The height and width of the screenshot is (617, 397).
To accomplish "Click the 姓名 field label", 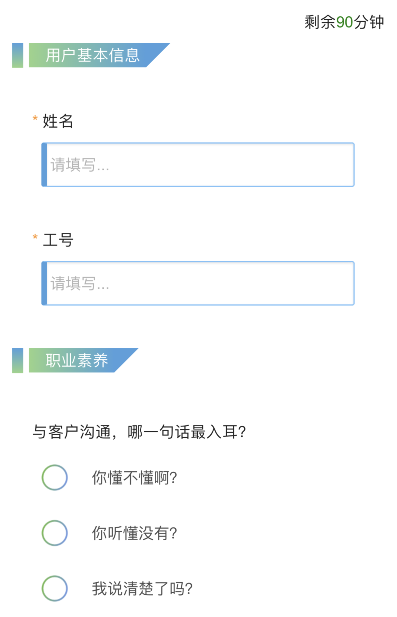I will tap(58, 121).
